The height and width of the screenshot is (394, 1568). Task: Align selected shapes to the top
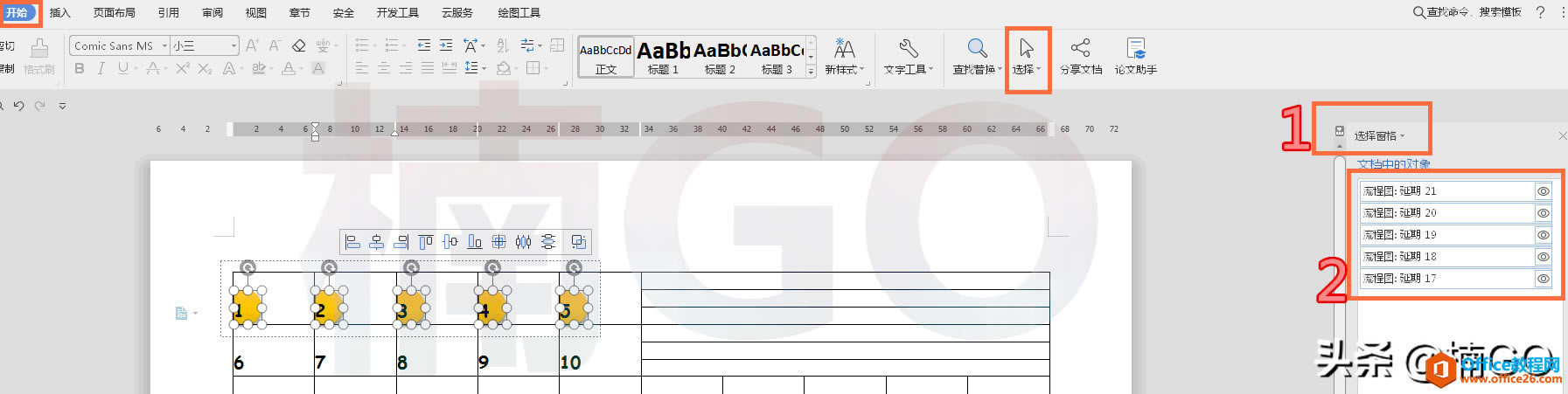tap(426, 242)
